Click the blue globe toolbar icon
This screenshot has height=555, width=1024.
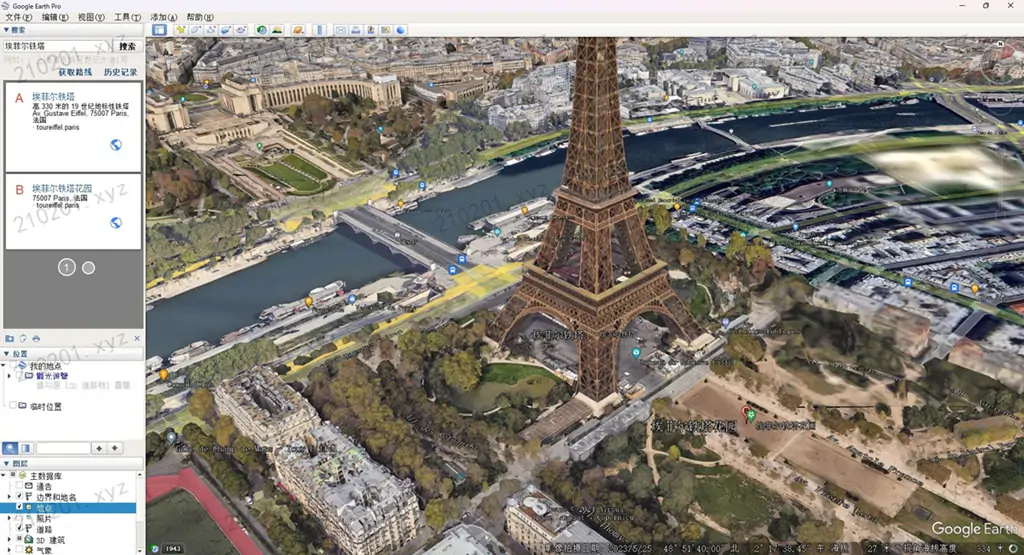[401, 30]
